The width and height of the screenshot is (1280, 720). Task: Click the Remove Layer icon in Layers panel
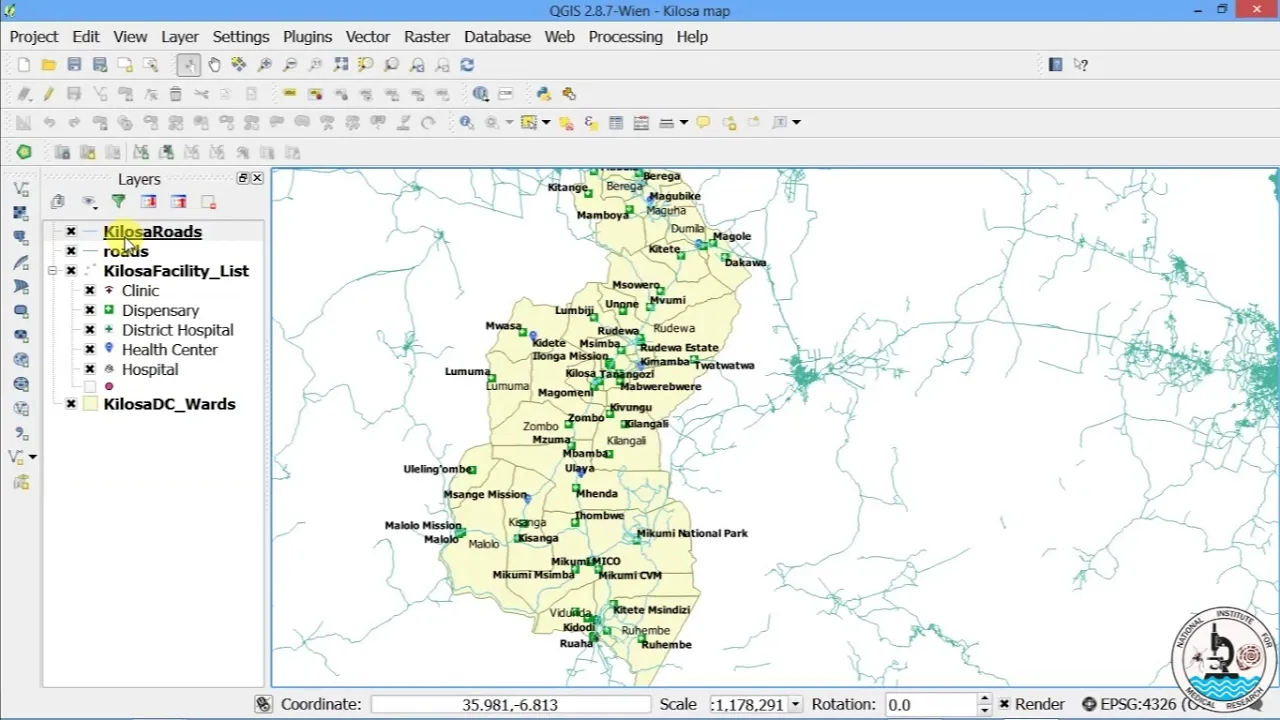coord(208,202)
